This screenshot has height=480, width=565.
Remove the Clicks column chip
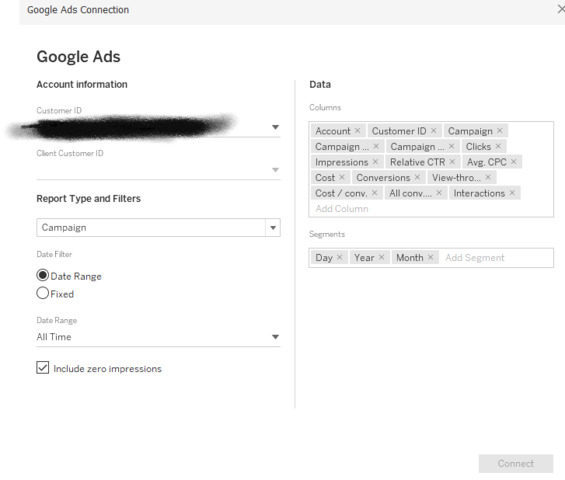498,146
